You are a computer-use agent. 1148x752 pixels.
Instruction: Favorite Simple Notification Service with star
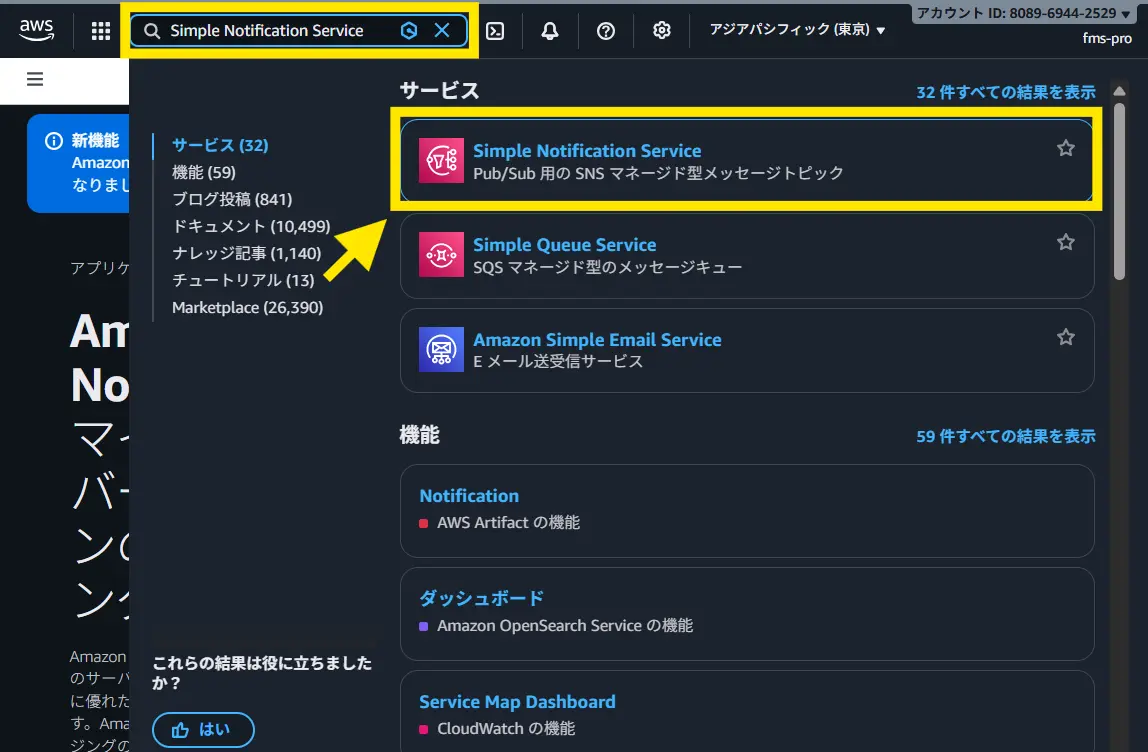(x=1066, y=149)
